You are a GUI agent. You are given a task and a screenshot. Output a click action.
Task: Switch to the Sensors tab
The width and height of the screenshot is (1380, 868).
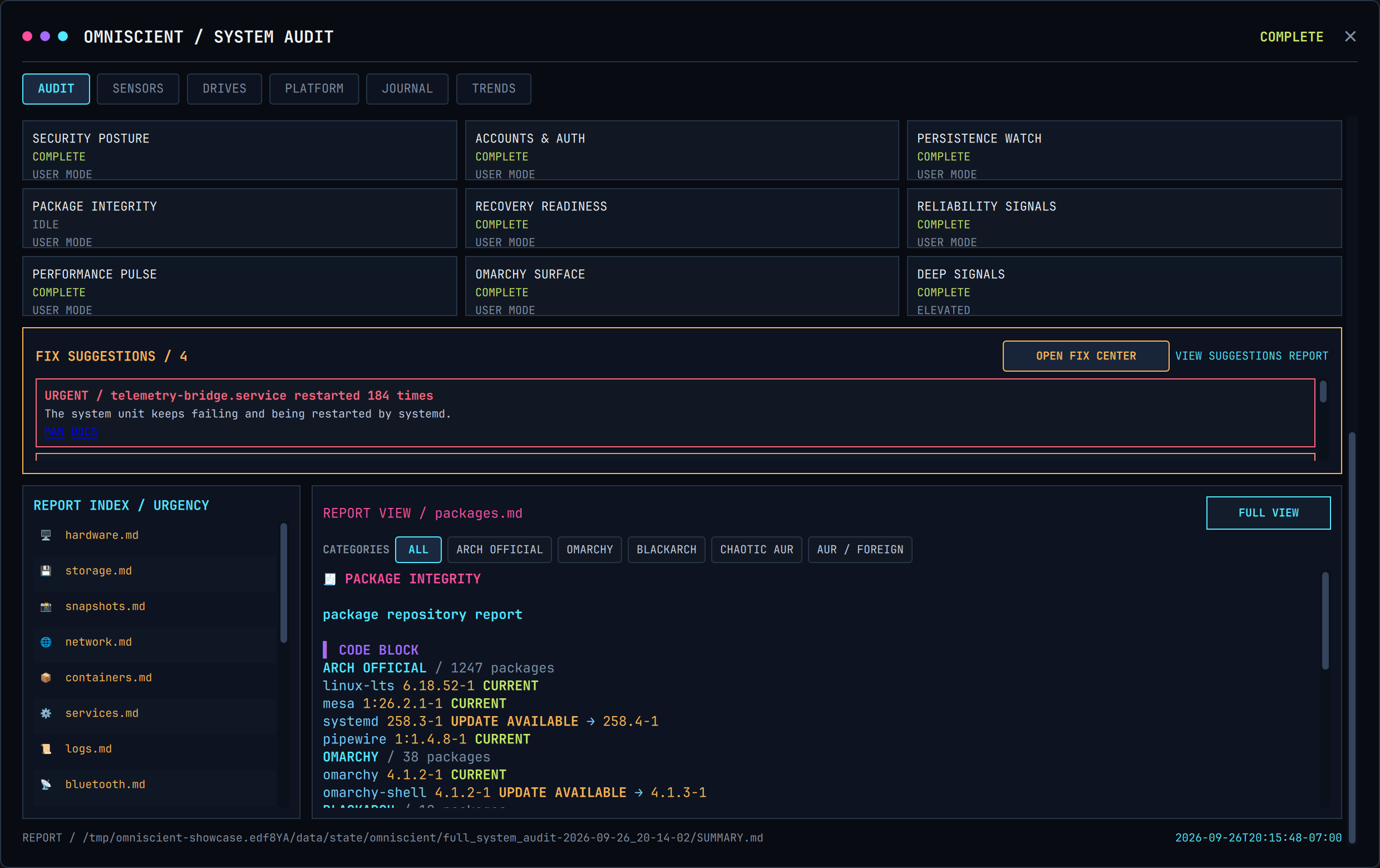pos(138,89)
